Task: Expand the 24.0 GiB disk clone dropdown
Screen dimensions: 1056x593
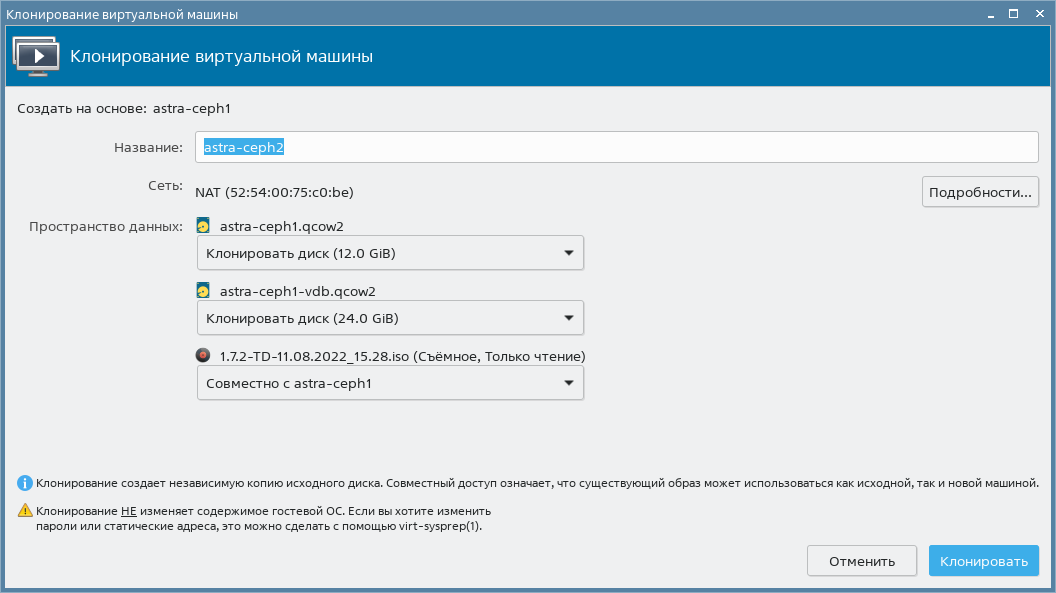Action: [x=390, y=318]
